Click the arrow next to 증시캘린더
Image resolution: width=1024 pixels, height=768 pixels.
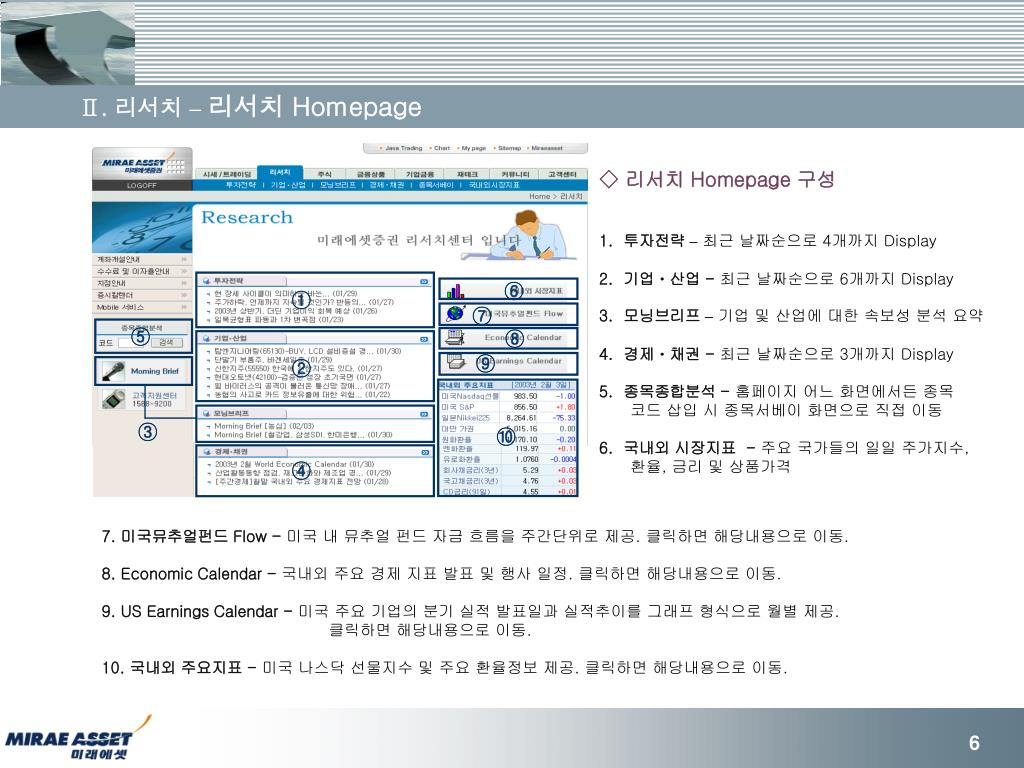pyautogui.click(x=184, y=295)
